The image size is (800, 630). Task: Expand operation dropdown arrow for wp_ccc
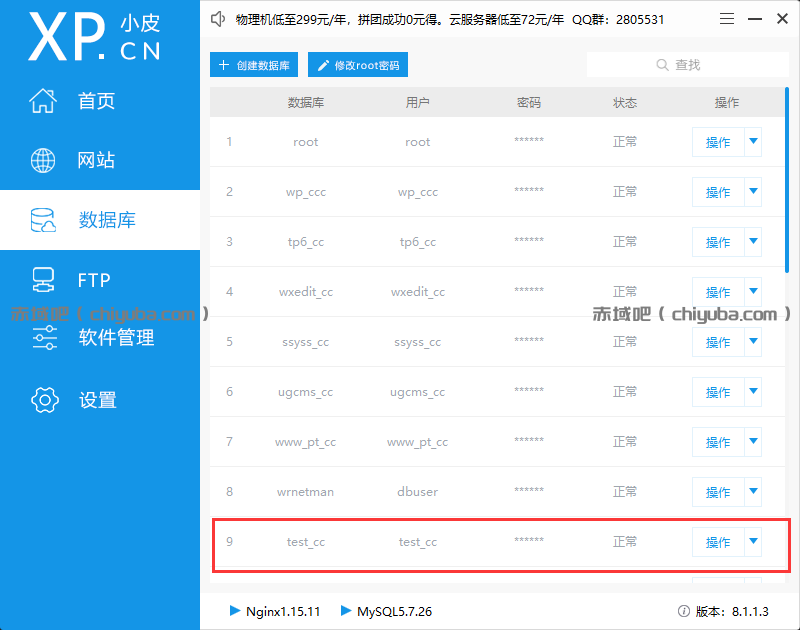click(753, 192)
